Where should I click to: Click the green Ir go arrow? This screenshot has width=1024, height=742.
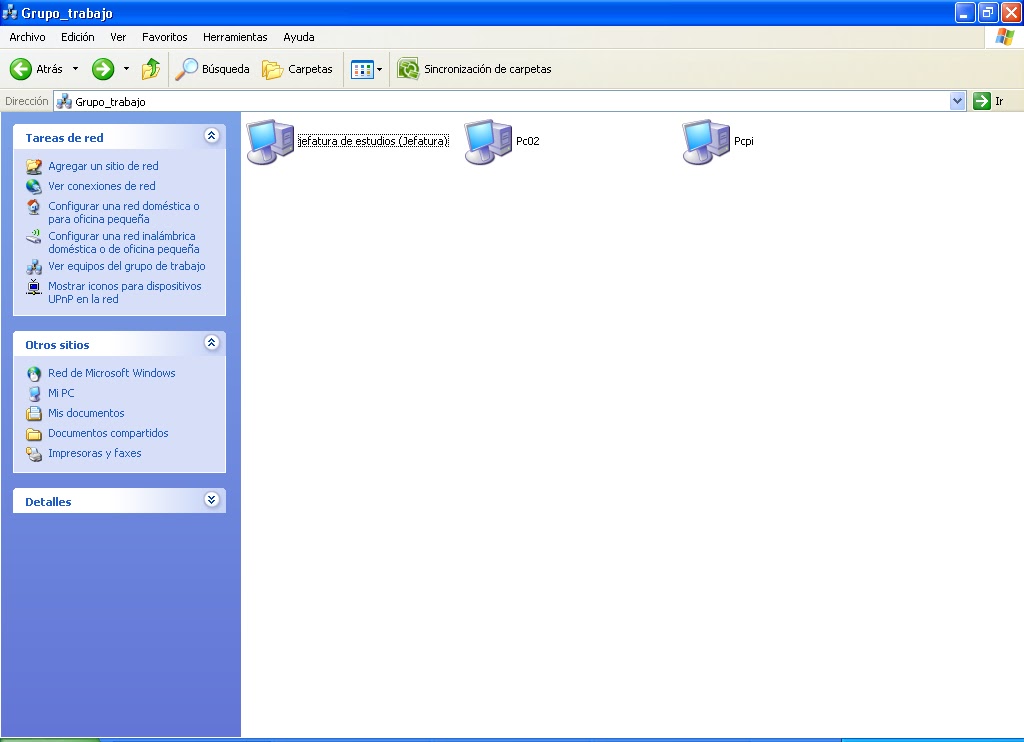point(982,101)
